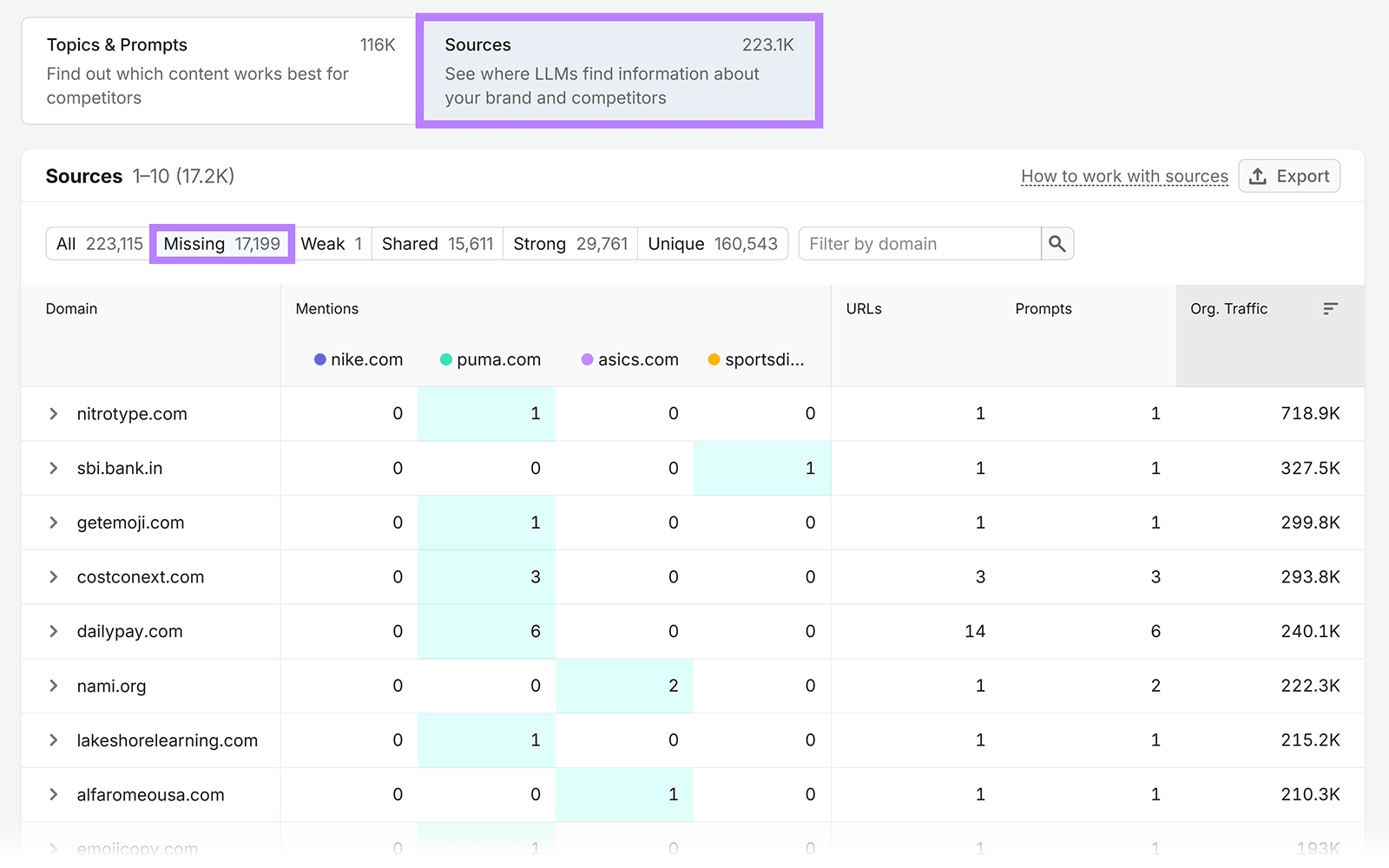Click the Sources 1–10 (17.2K) heading
The height and width of the screenshot is (868, 1389).
tap(140, 176)
